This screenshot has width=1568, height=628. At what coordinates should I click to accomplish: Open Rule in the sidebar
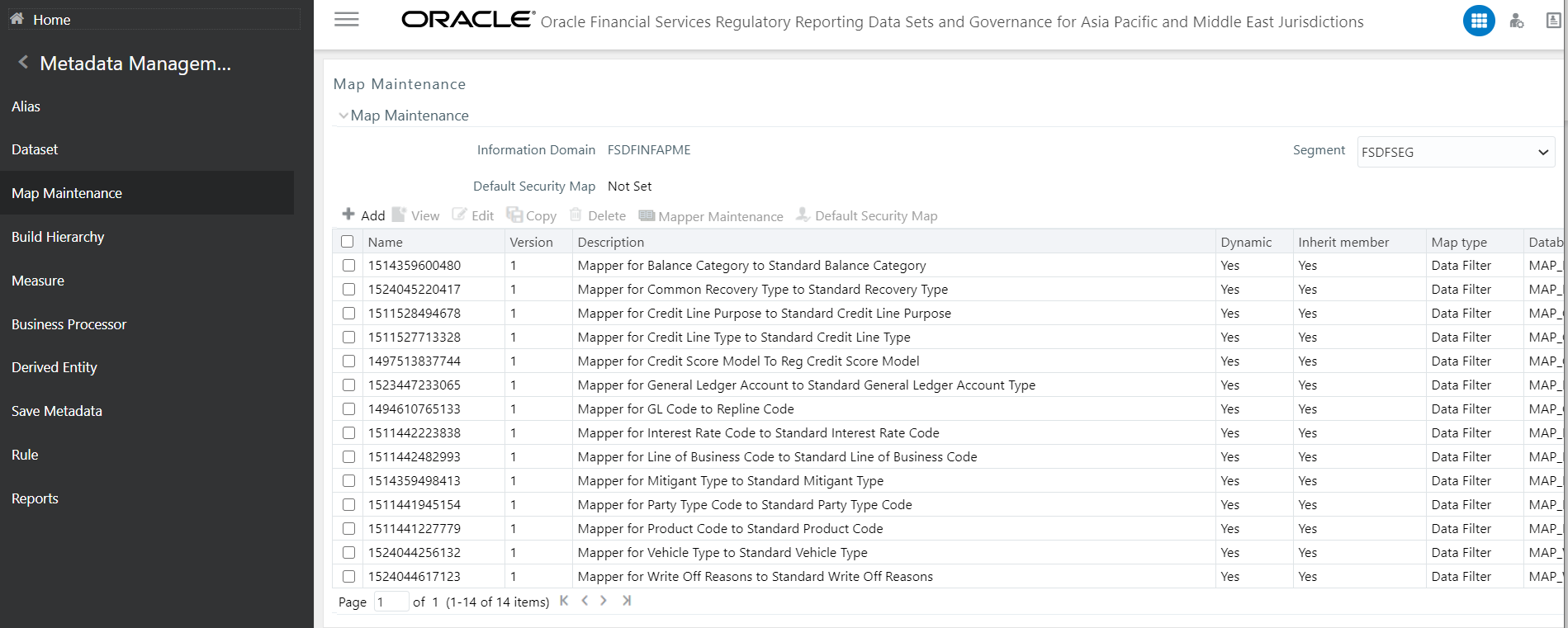click(x=25, y=455)
